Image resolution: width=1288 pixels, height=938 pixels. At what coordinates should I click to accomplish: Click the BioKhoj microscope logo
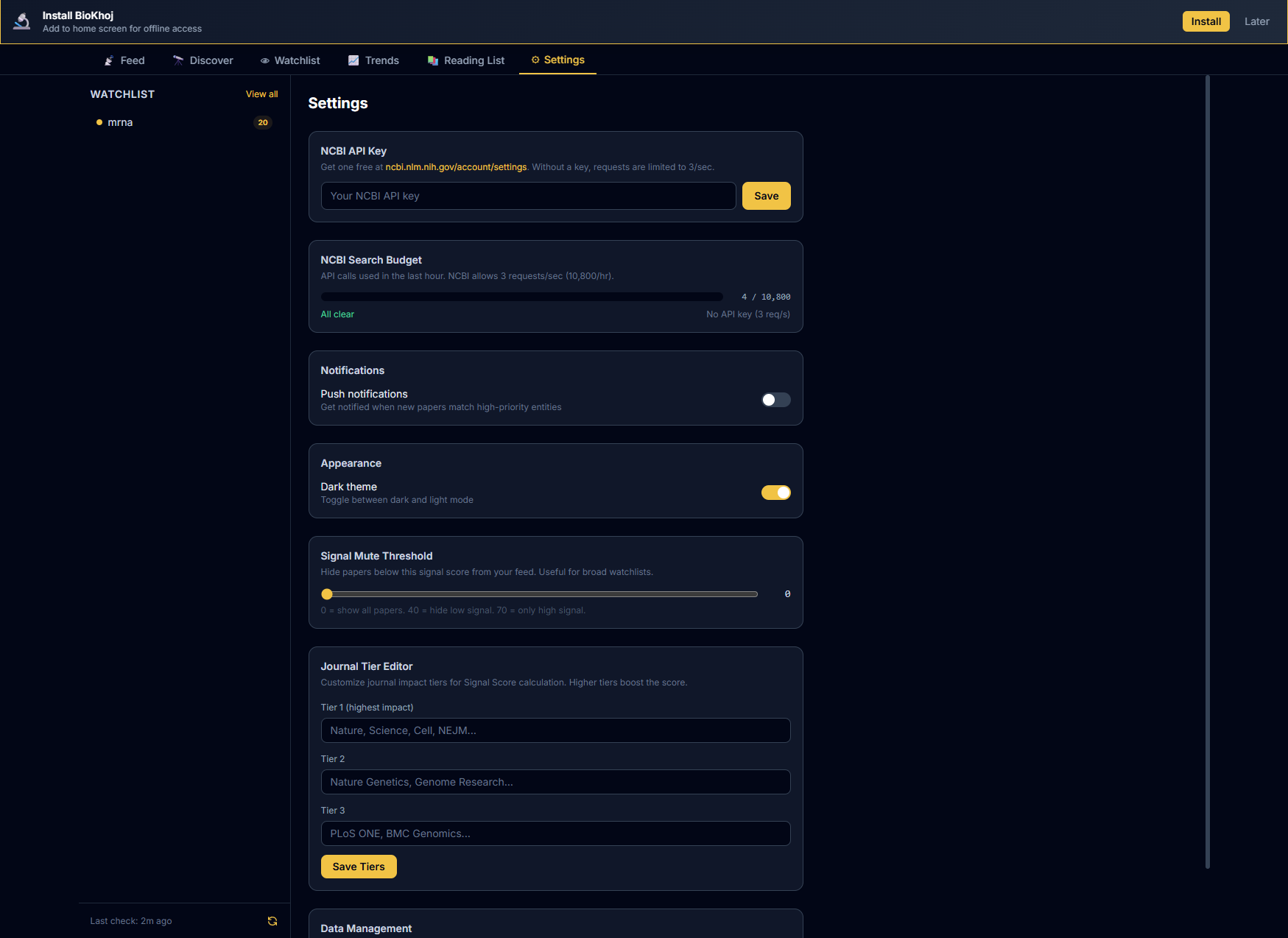pos(21,21)
